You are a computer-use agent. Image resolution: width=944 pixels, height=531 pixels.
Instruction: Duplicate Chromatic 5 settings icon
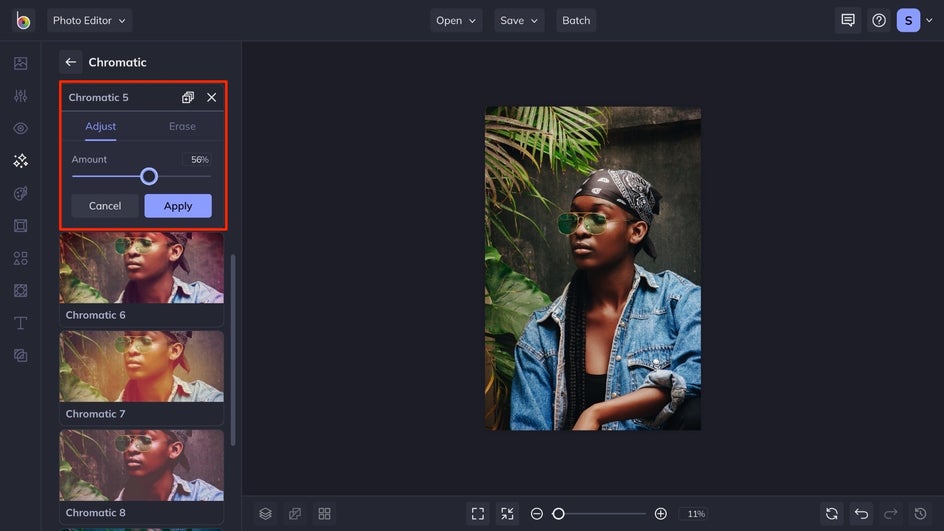188,98
